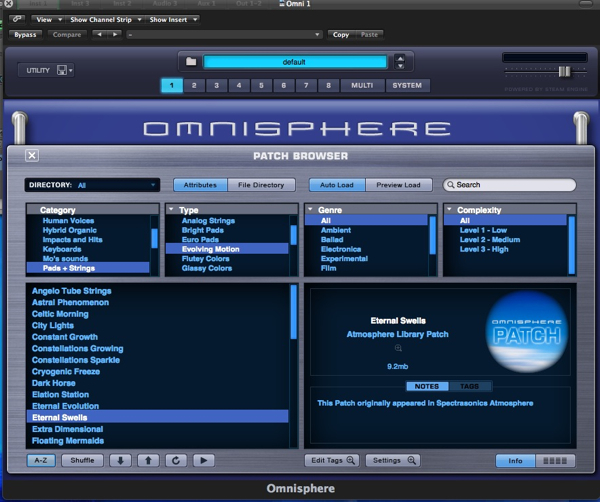Click zoom icon on Settings button

tap(411, 460)
